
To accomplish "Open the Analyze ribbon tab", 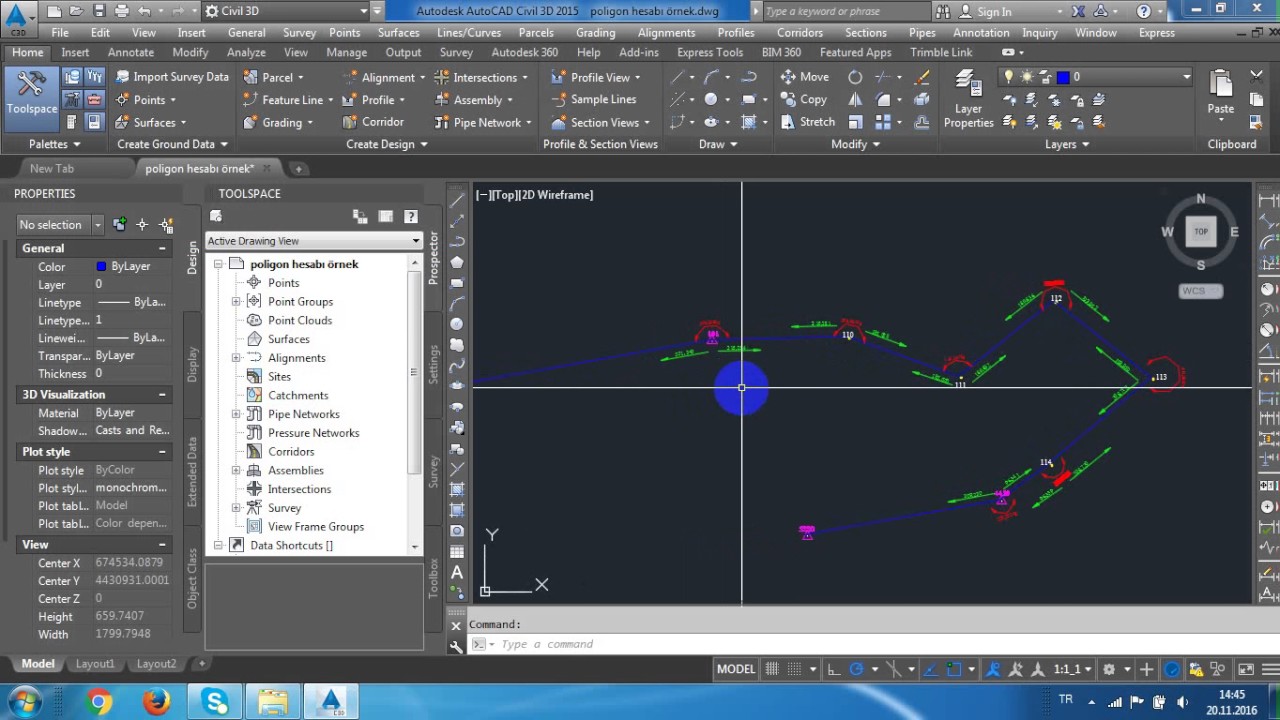I will point(246,52).
